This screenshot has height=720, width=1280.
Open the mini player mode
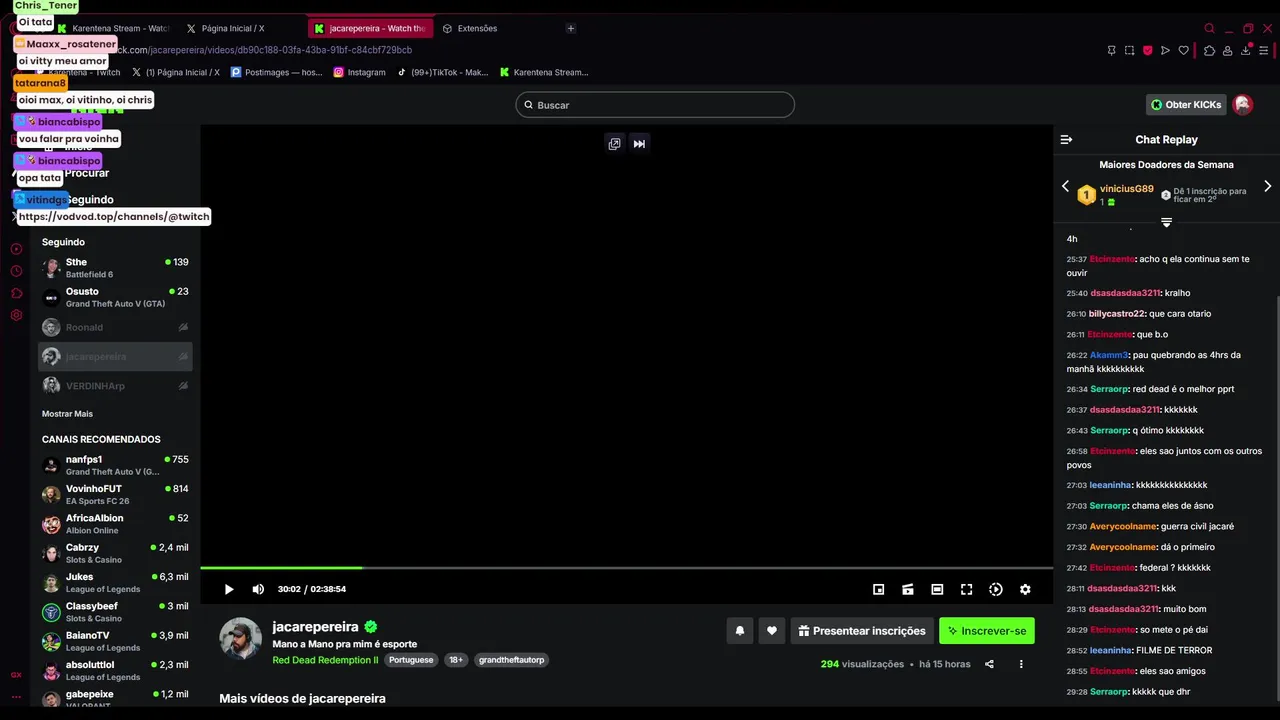click(879, 590)
